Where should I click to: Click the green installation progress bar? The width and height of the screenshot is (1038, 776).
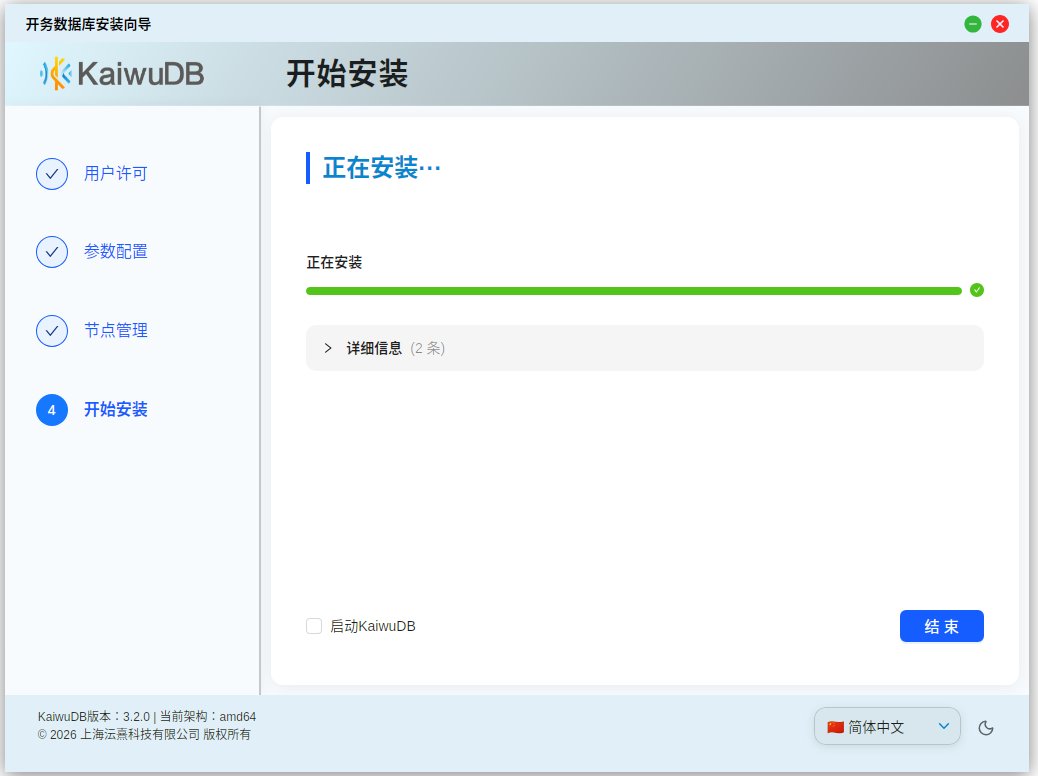[634, 291]
